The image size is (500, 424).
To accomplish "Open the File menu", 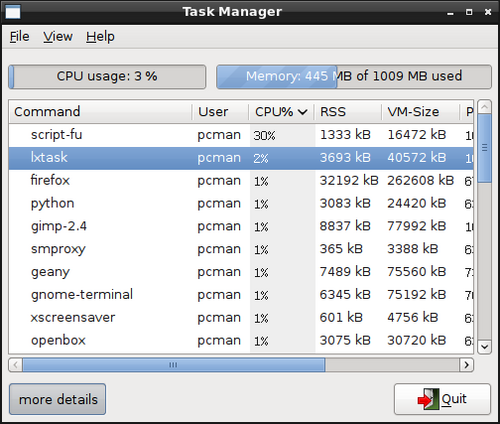I will coord(19,36).
